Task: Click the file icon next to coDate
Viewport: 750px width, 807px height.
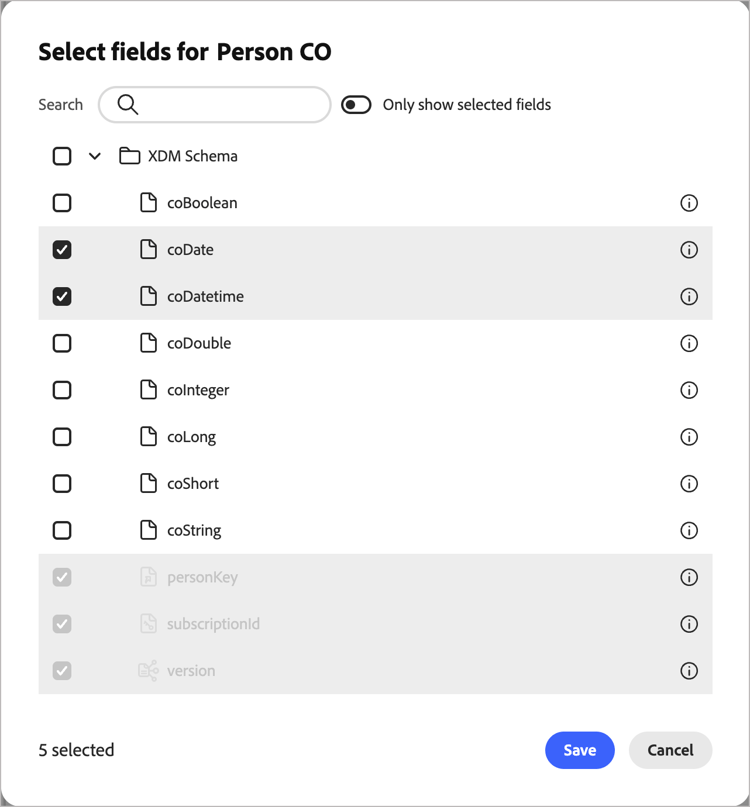Action: [146, 249]
